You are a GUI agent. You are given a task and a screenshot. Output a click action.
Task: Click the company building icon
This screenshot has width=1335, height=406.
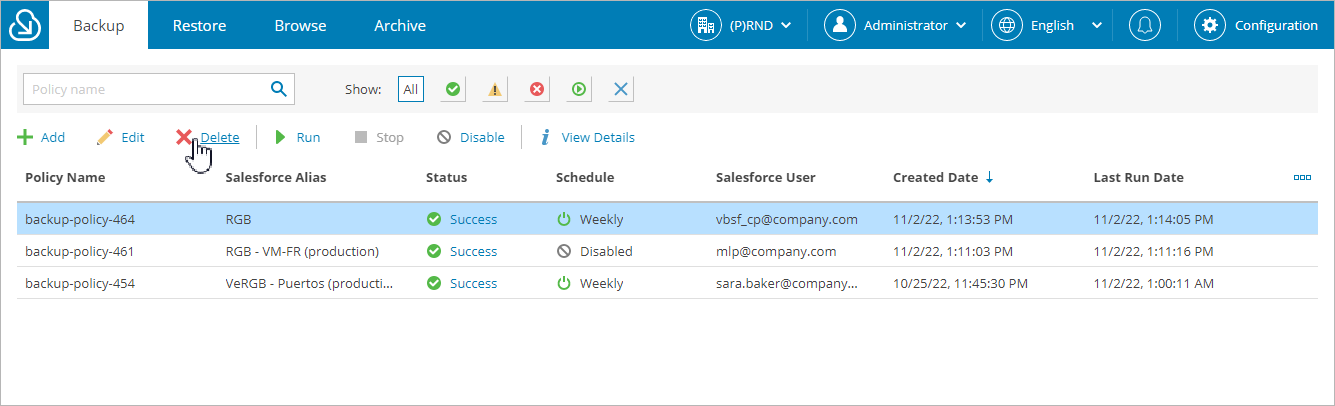[x=706, y=25]
